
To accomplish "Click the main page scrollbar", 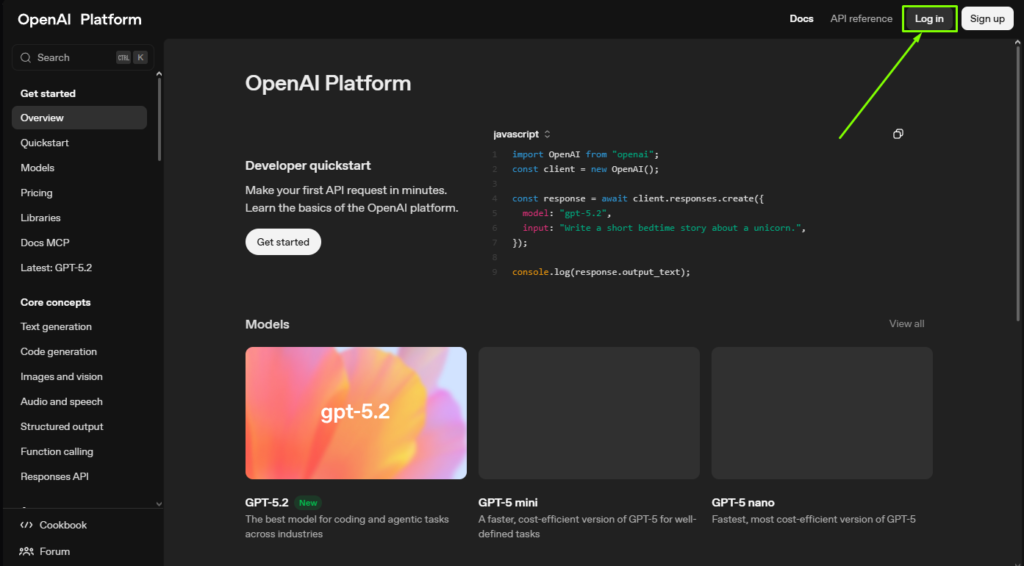I will point(1017,183).
